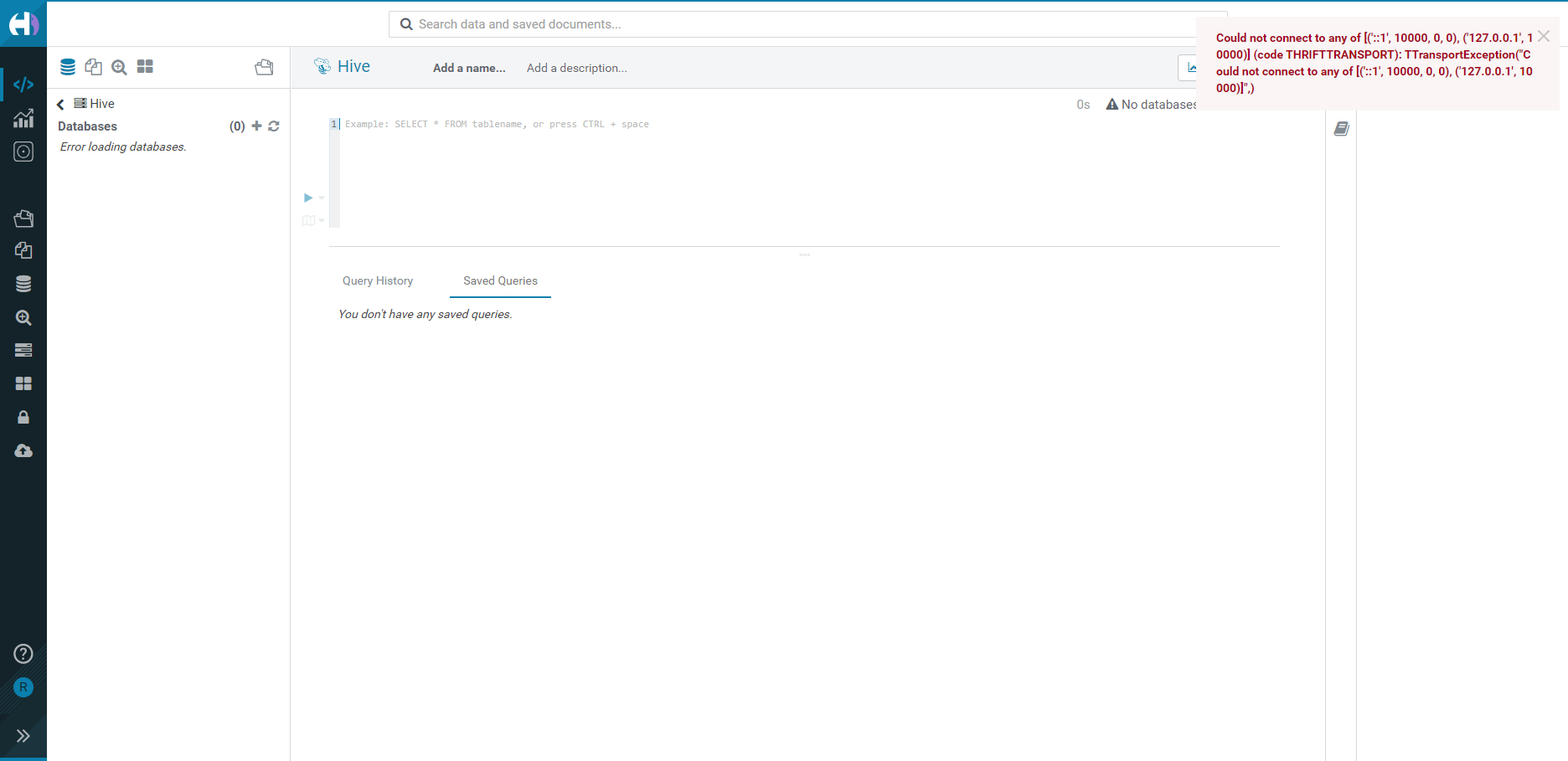The width and height of the screenshot is (1568, 761).
Task: Click the Databases heading
Action: pos(87,126)
